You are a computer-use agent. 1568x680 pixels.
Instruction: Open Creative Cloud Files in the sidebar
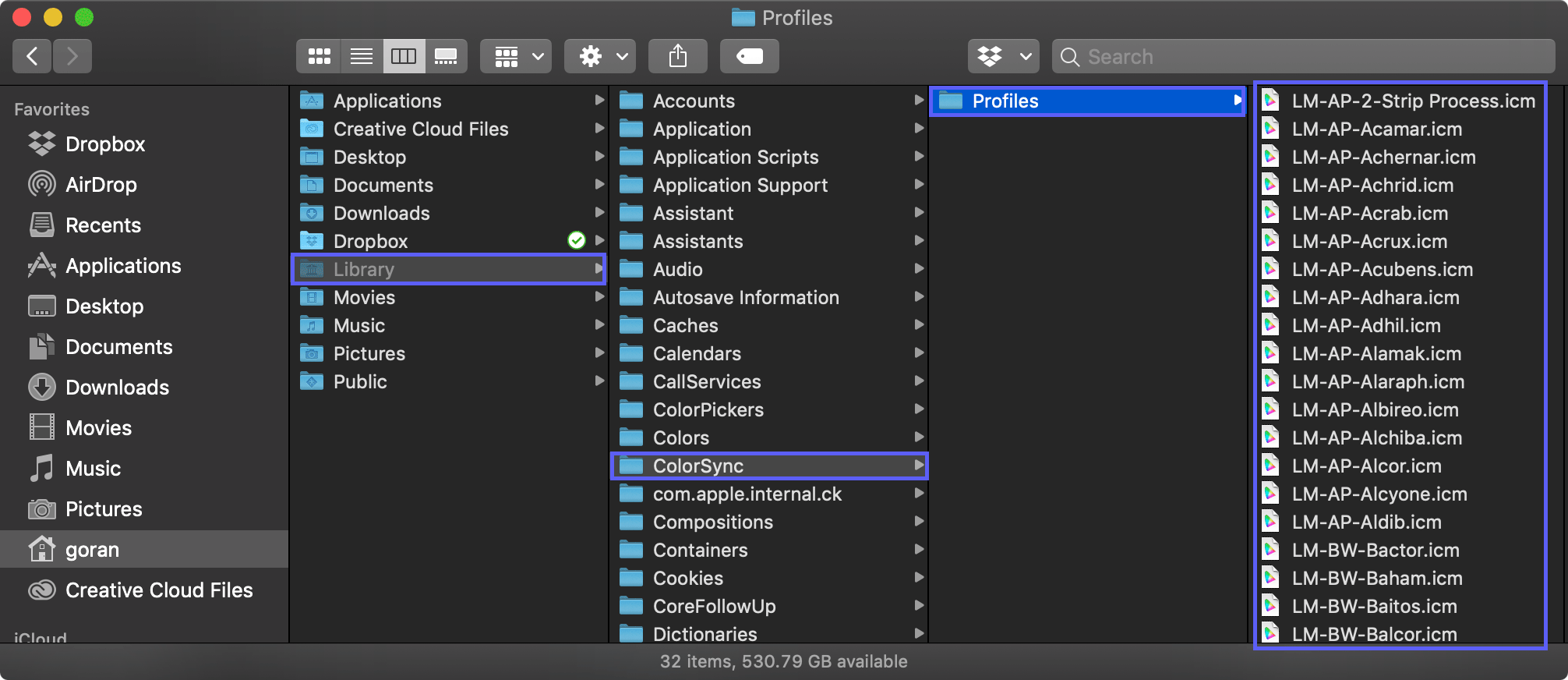pos(144,590)
